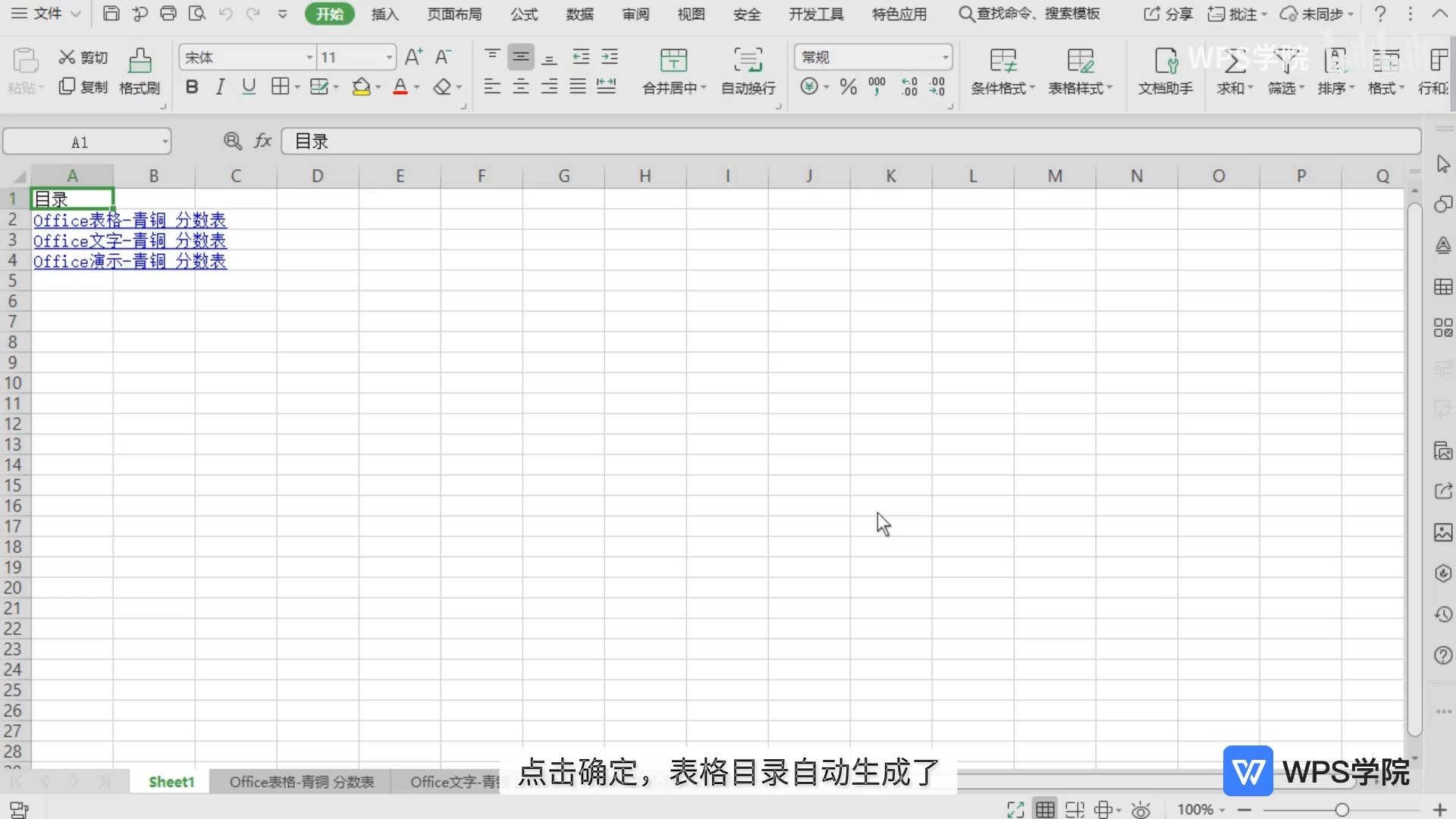Click the fill color bucket icon

coord(362,87)
